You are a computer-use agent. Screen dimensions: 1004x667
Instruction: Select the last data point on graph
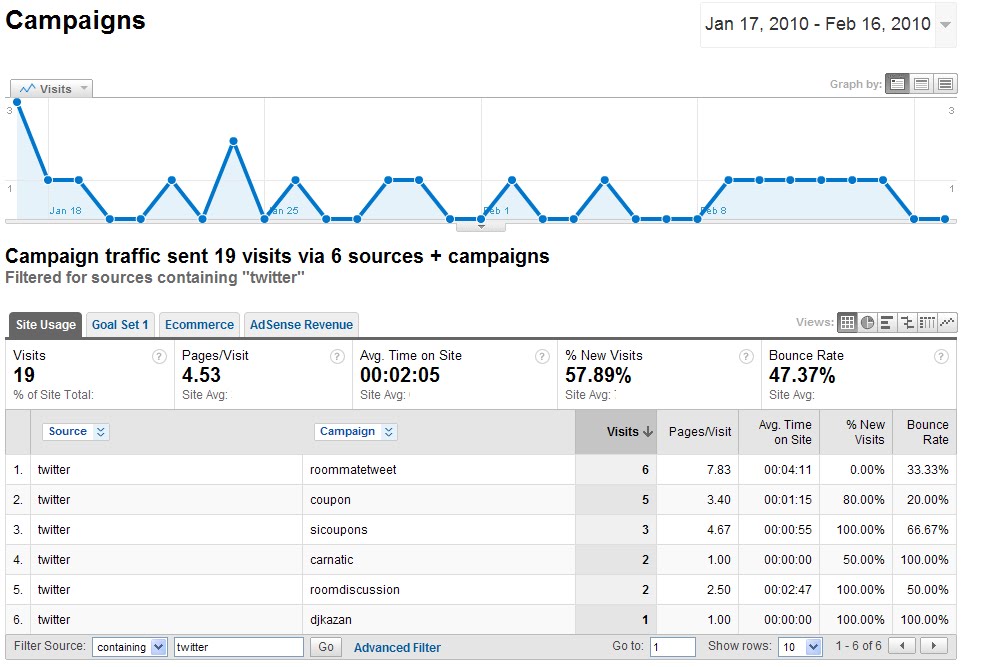click(945, 219)
